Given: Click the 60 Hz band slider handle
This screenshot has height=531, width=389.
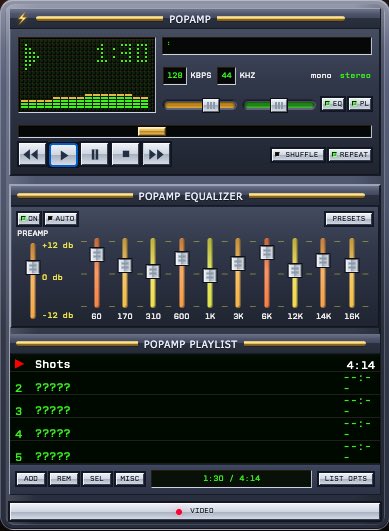Looking at the screenshot, I should (x=97, y=255).
